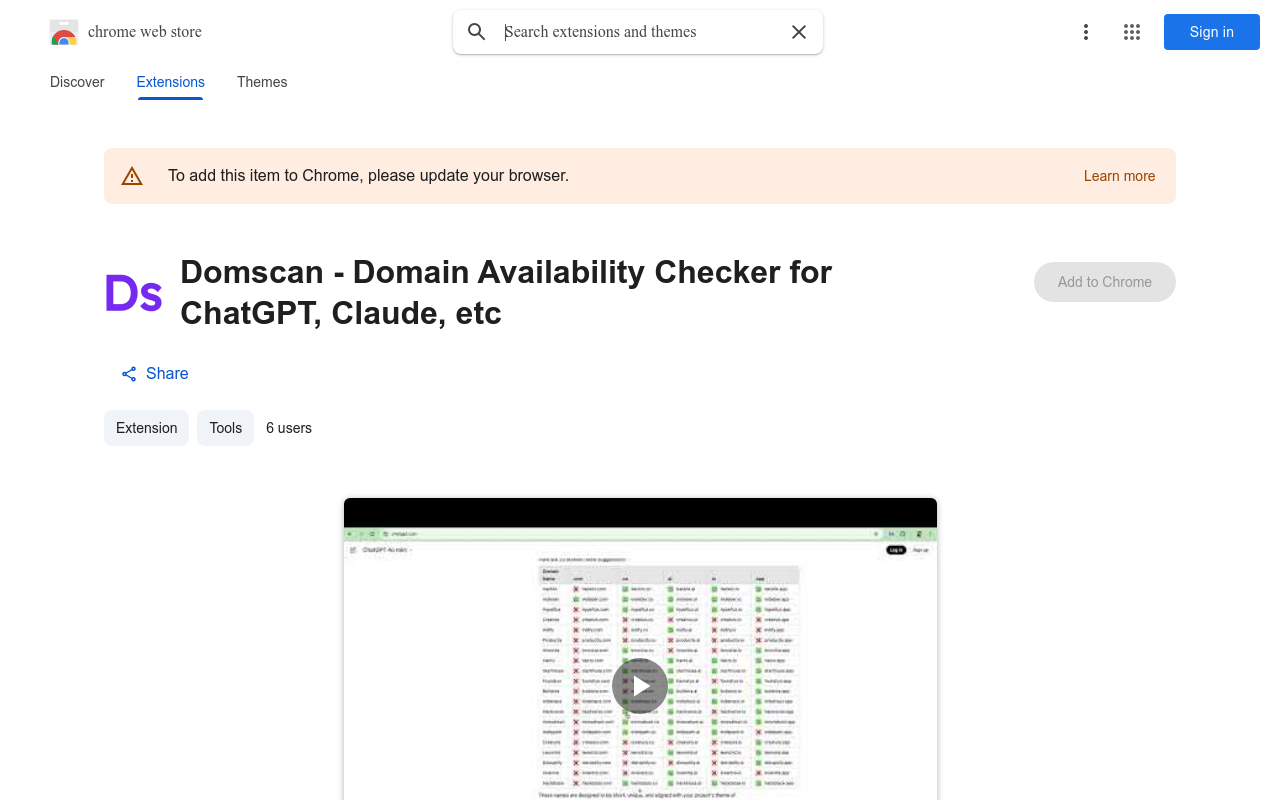Open the Discover tab
This screenshot has height=800, width=1280.
click(77, 82)
